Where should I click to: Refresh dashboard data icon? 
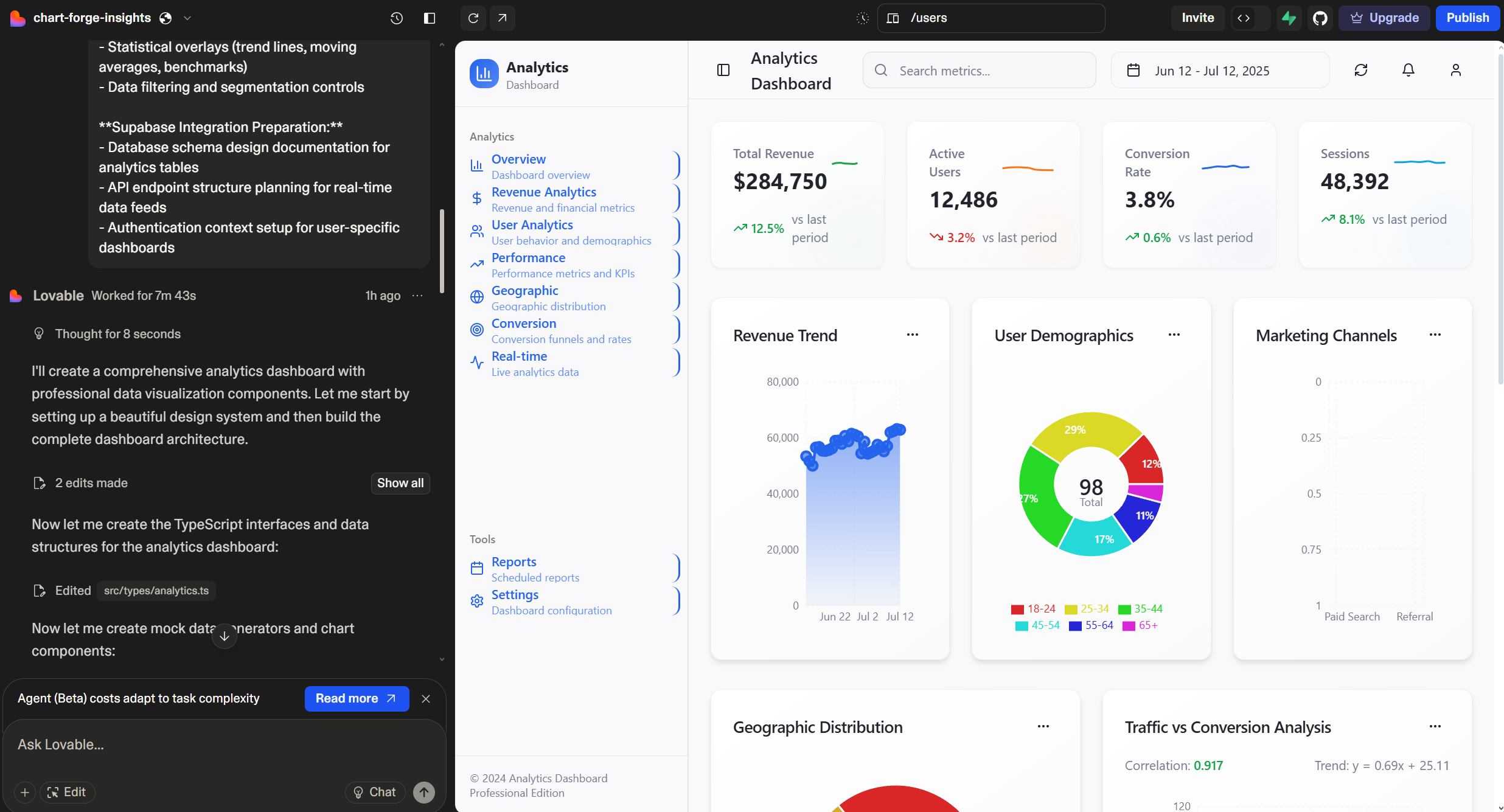click(x=1361, y=71)
